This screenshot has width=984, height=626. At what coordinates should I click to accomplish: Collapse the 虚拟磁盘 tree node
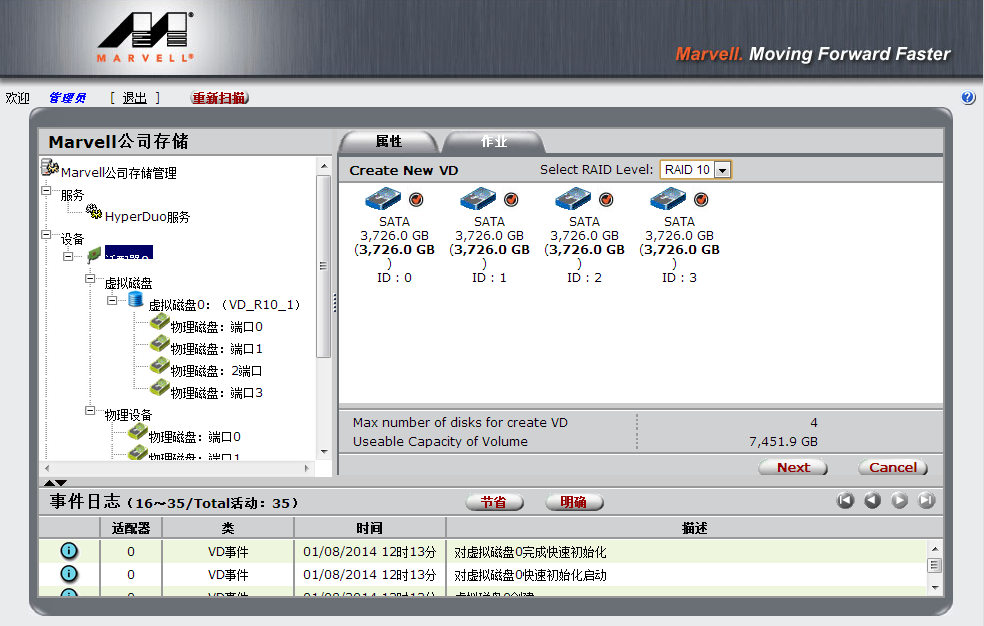tap(90, 278)
